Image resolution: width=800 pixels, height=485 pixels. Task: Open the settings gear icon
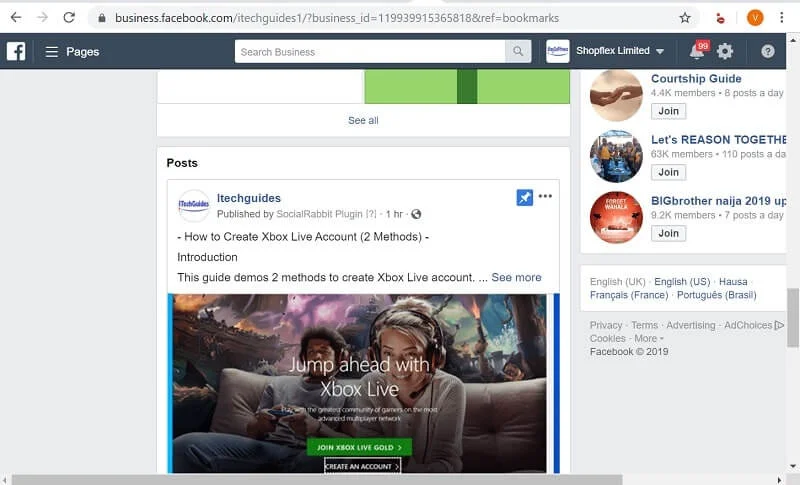click(725, 52)
